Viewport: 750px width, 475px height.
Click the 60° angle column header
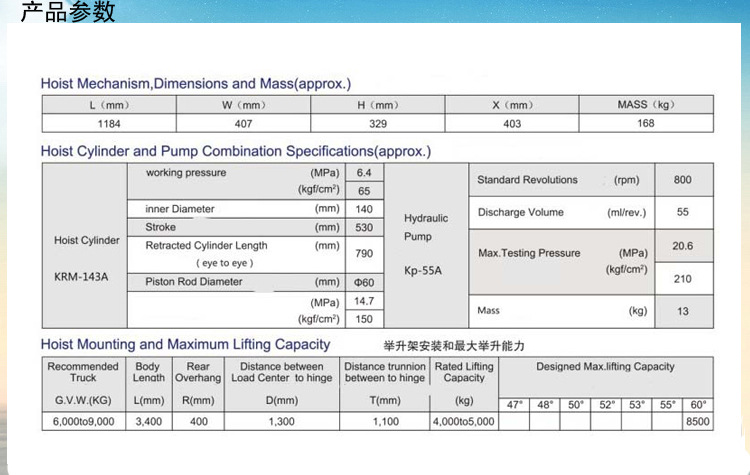coord(698,405)
